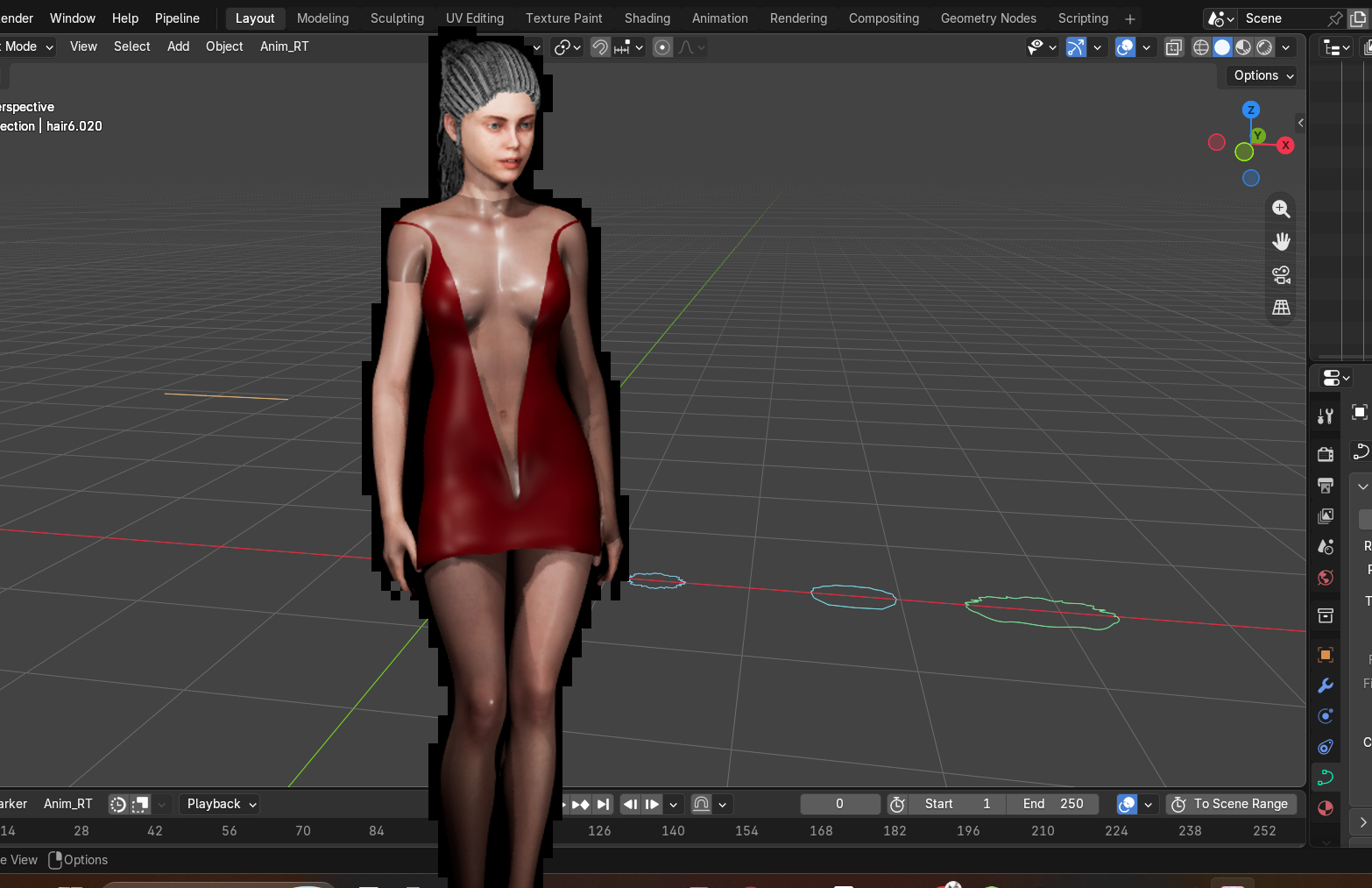The width and height of the screenshot is (1372, 888).
Task: Switch to rendered viewport shading
Action: (1264, 47)
